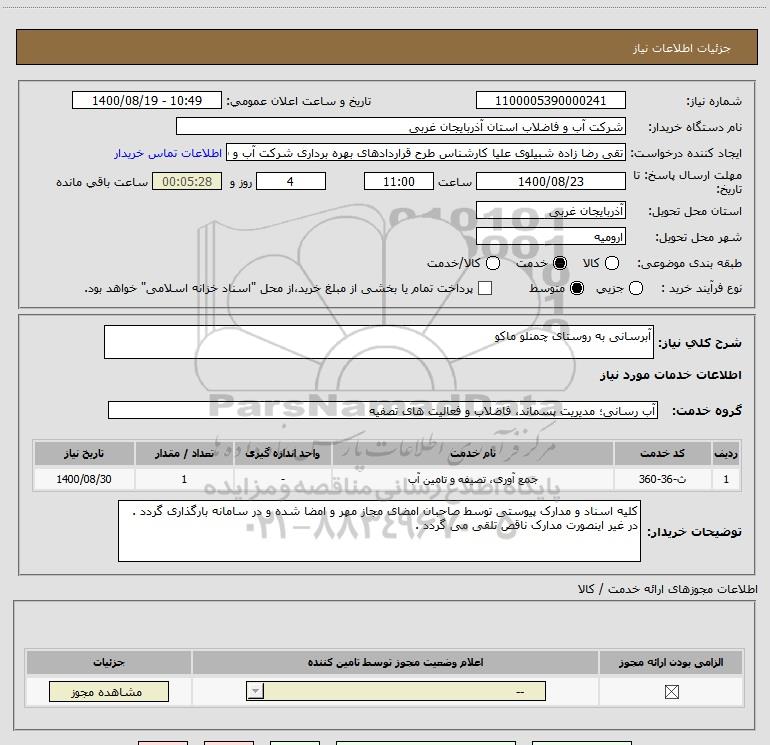This screenshot has height=745, width=770.
Task: Click the کد خدمت column header
Action: [662, 453]
